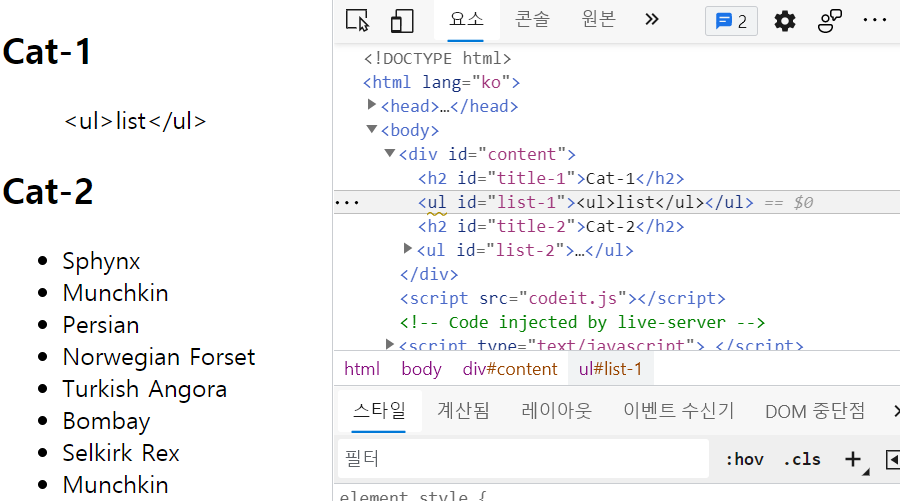The height and width of the screenshot is (501, 900).
Task: Open the 계산됨 pane tab
Action: pos(463,411)
